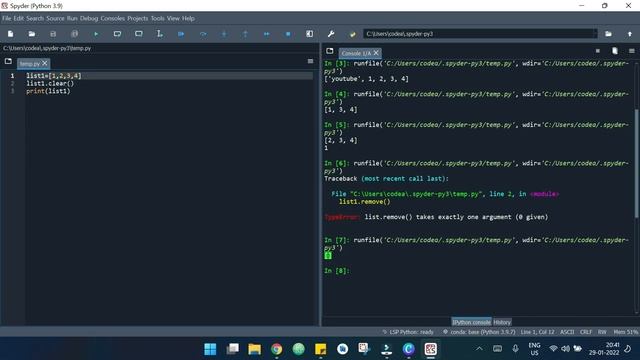Click ASCII encoding status

567,332
